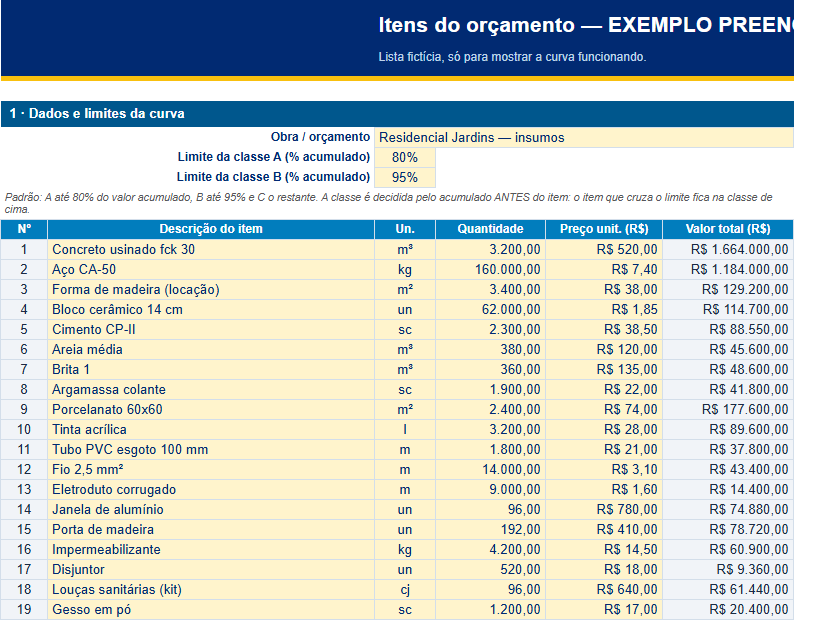This screenshot has height=620, width=840.
Task: Select the 'Concreto usinado fck 30' cell
Action: 211,250
